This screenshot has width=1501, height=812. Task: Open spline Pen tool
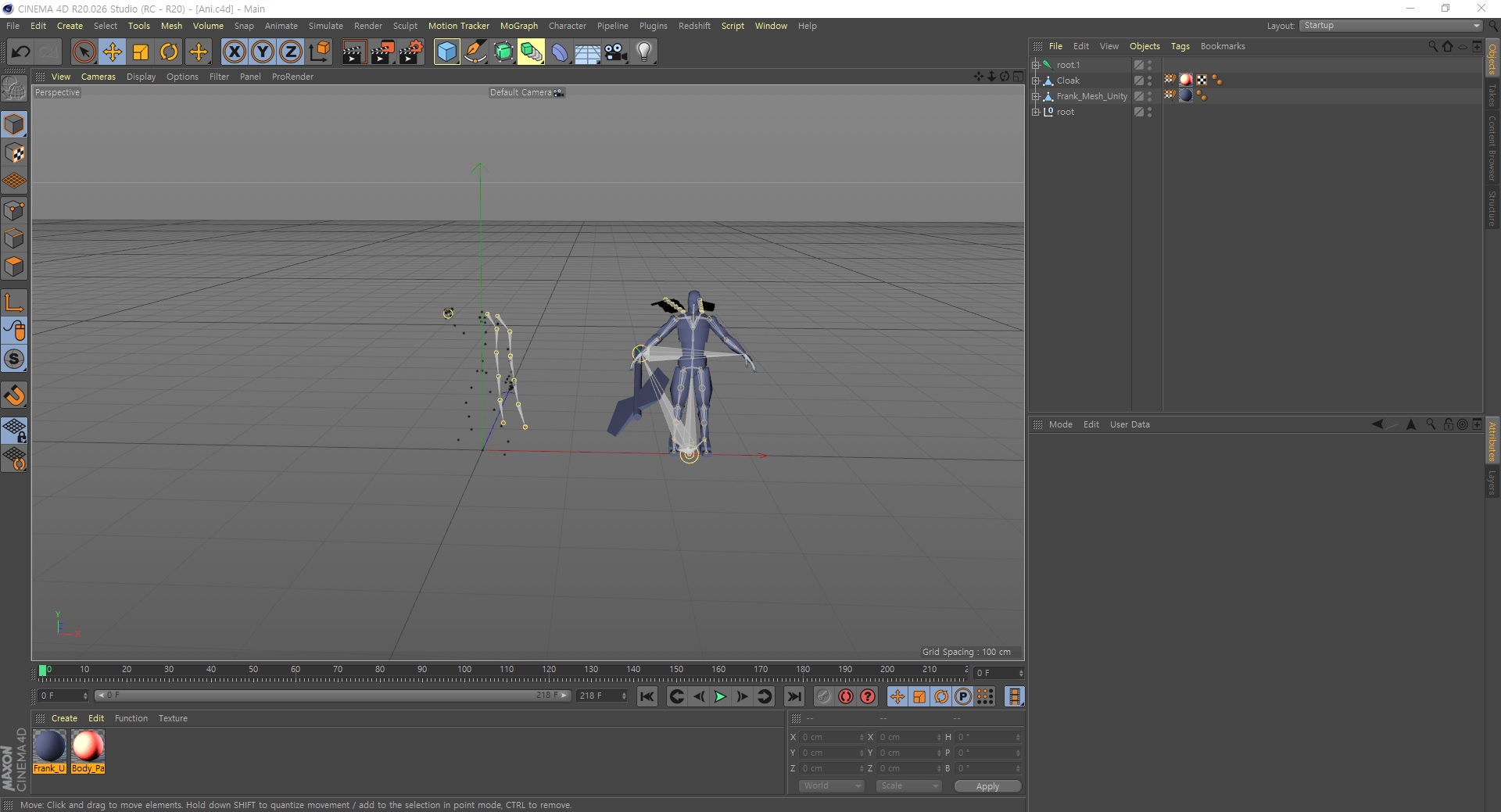475,52
